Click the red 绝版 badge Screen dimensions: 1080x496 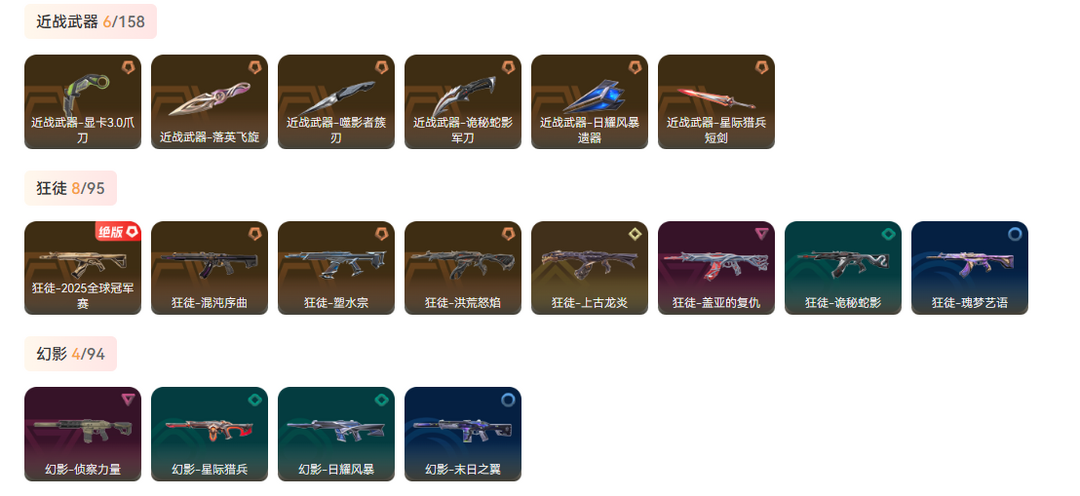coord(118,232)
